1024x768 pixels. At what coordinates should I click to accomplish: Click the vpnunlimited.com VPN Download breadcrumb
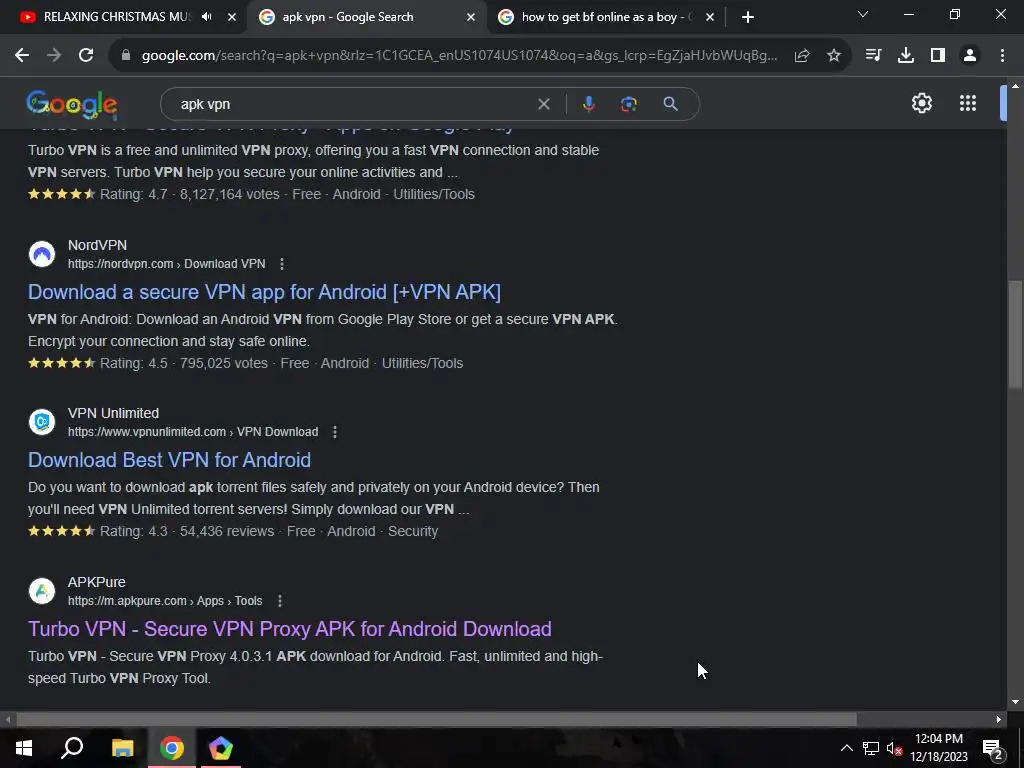pos(193,432)
